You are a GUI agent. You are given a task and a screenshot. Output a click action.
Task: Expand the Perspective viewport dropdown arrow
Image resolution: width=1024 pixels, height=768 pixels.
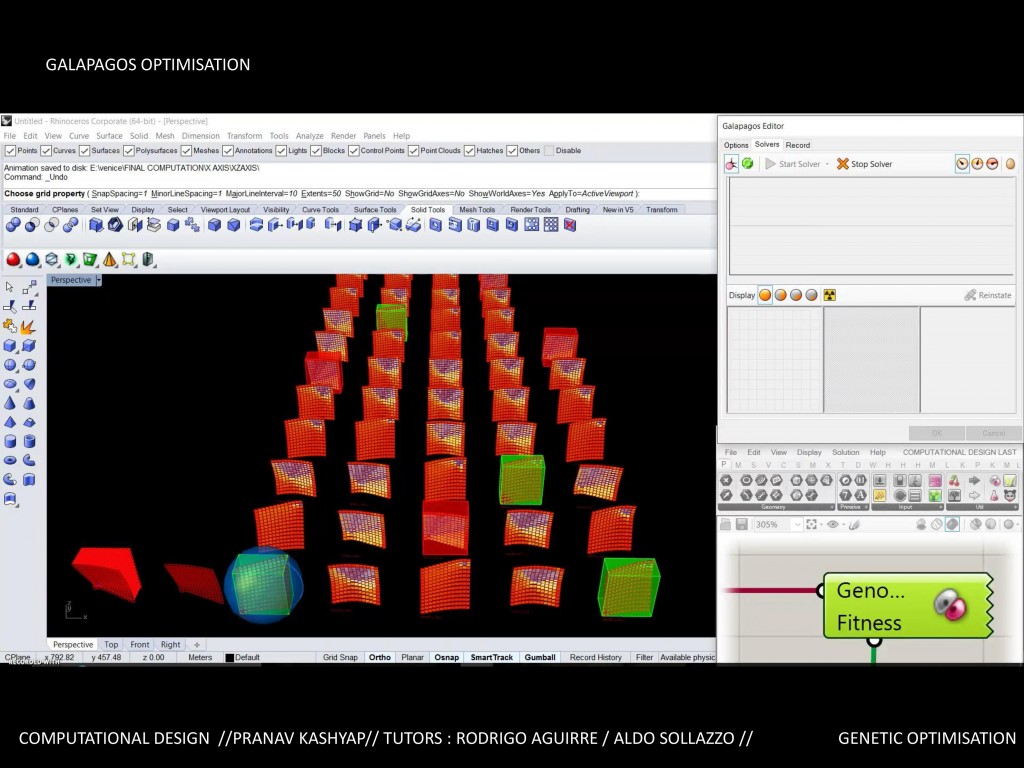99,280
